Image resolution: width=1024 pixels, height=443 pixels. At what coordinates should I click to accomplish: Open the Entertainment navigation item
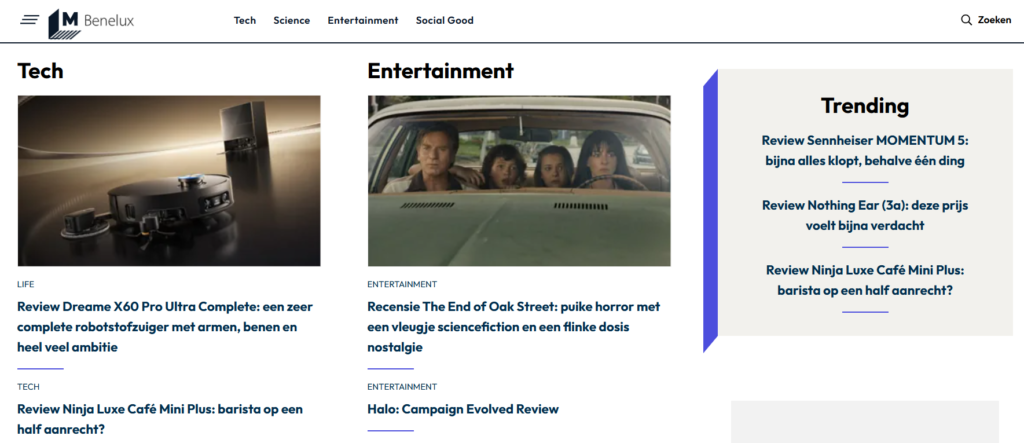pos(363,20)
